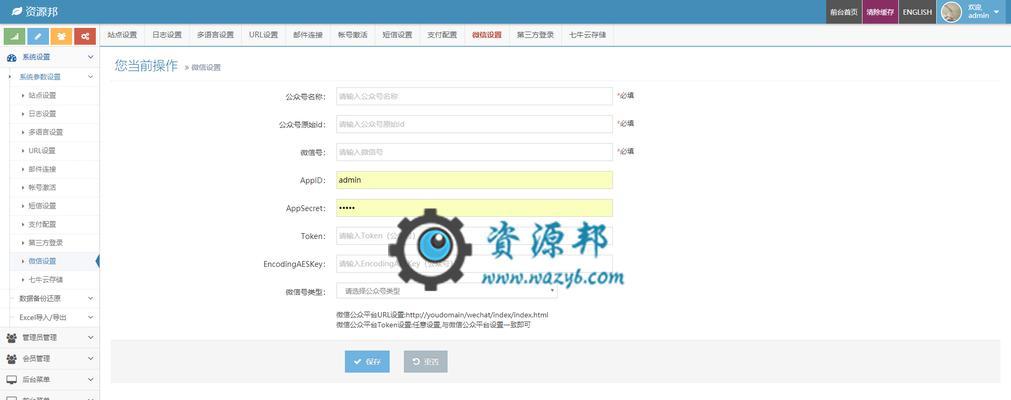Screen dimensions: 1011x400
Task: Switch to the URL设置 tab
Action: [264, 35]
